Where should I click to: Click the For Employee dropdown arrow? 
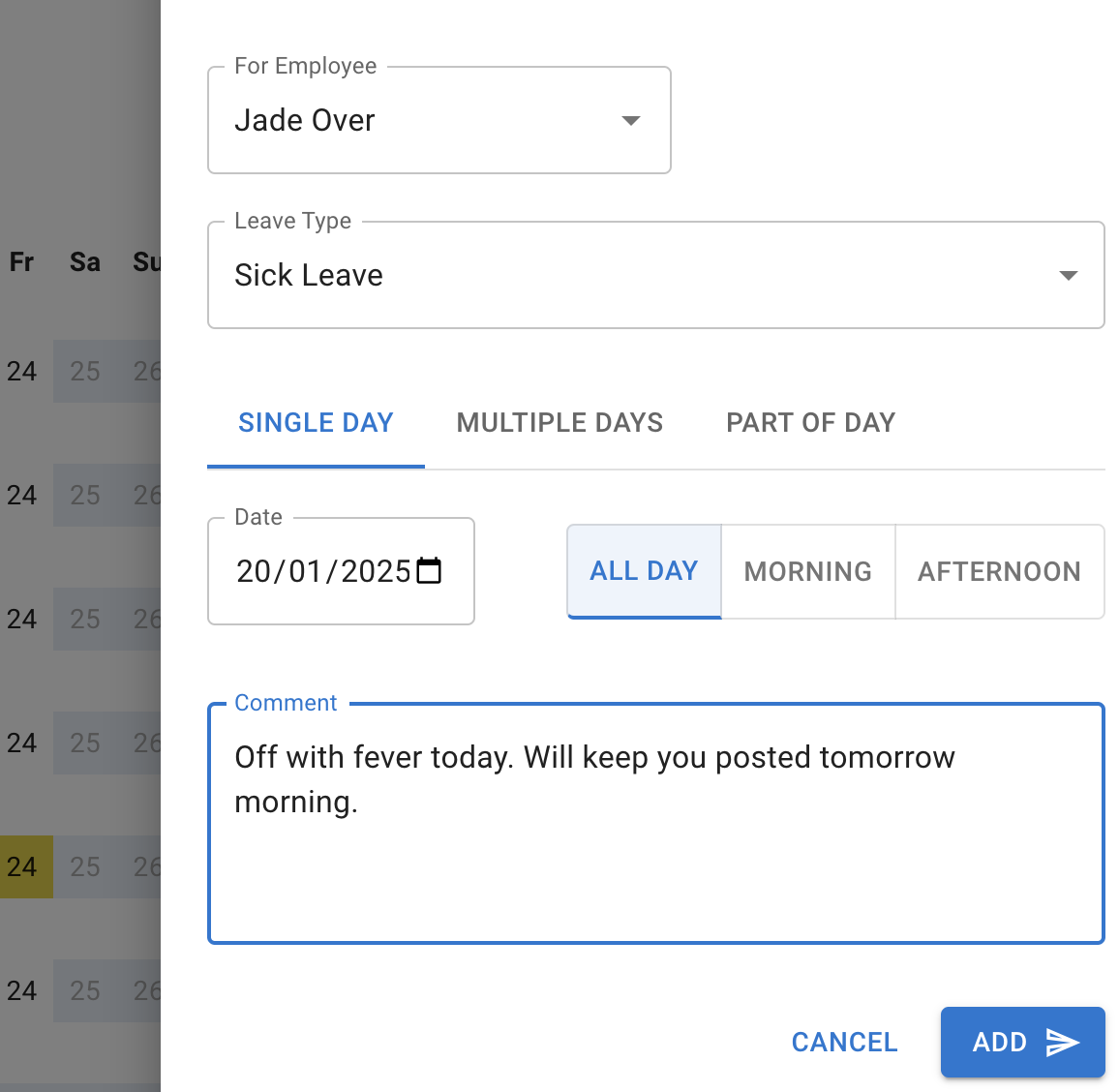[x=630, y=120]
